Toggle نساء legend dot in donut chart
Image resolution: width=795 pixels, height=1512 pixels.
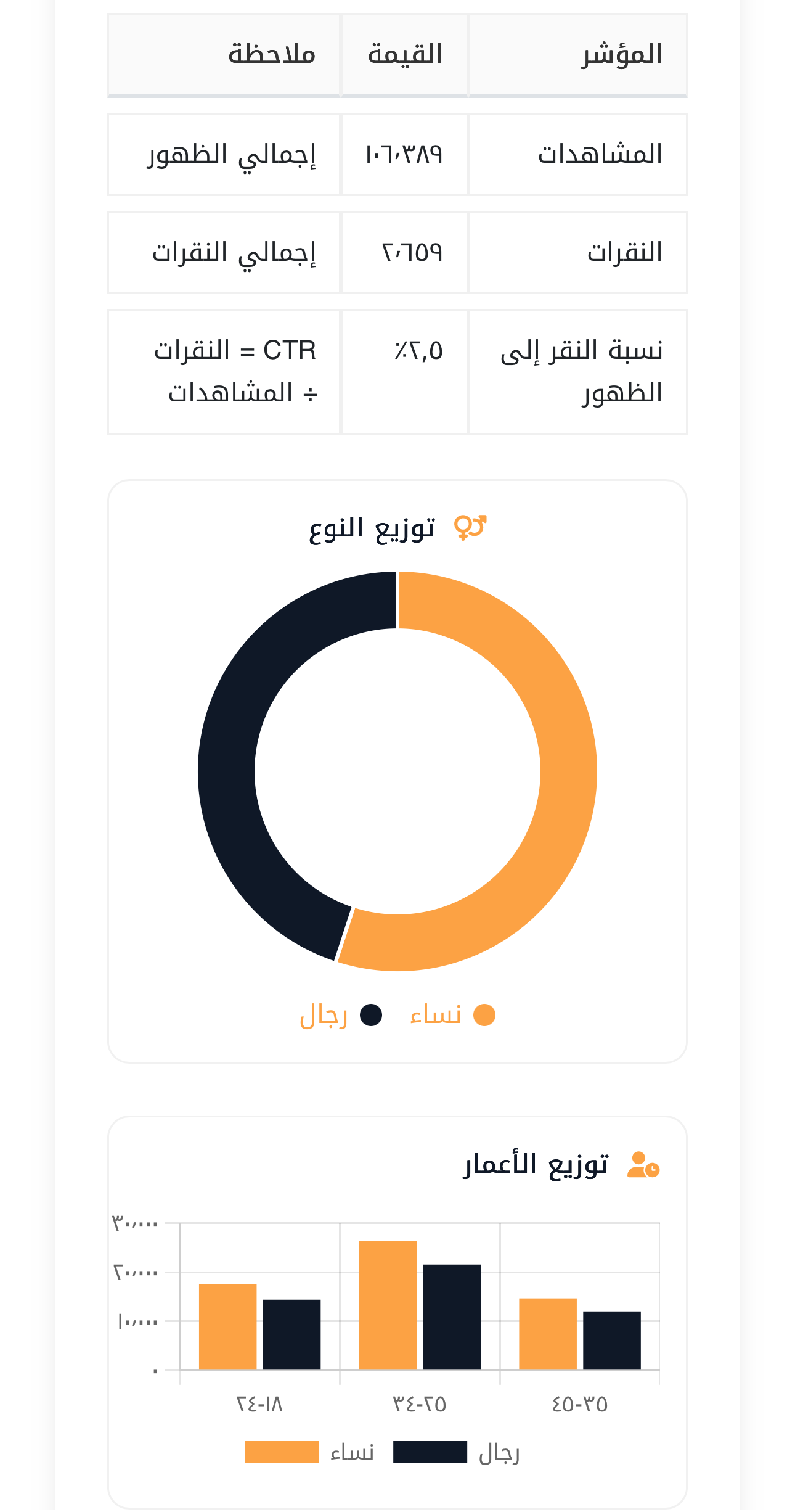click(484, 1015)
